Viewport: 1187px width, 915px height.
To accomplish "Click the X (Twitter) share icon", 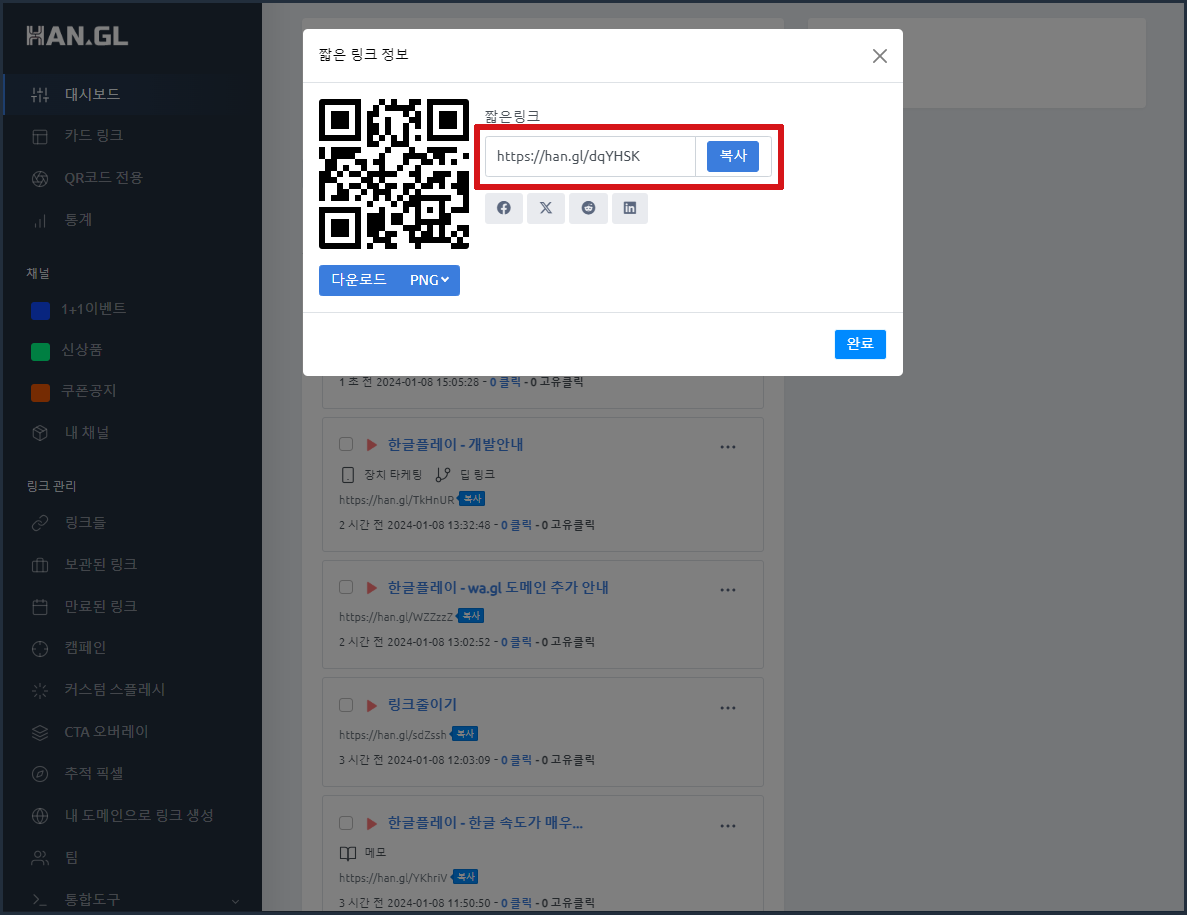I will [x=546, y=208].
